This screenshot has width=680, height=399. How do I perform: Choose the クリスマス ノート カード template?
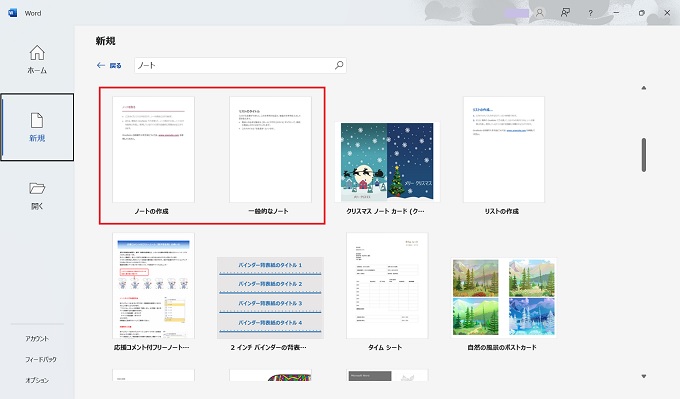(x=387, y=162)
